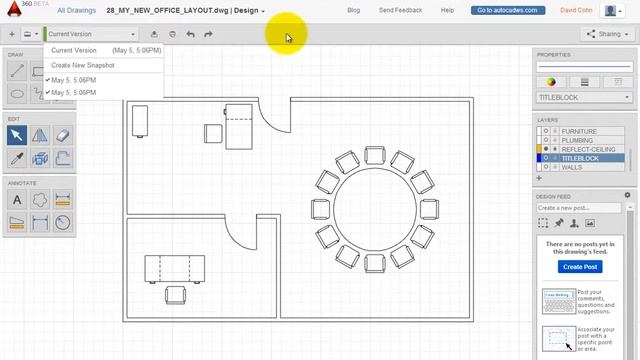Image resolution: width=640 pixels, height=360 pixels.
Task: Click the David Cohn user name
Action: point(576,10)
